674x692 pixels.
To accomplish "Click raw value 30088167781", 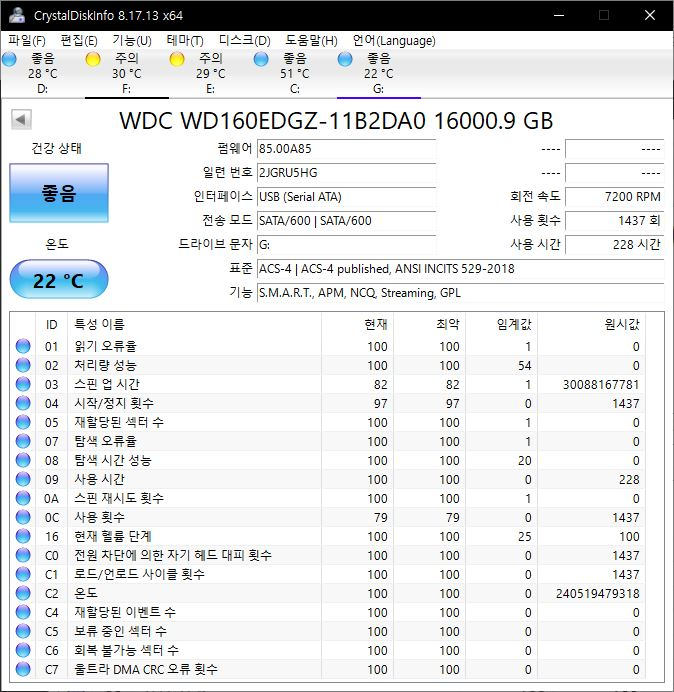I will coord(601,384).
